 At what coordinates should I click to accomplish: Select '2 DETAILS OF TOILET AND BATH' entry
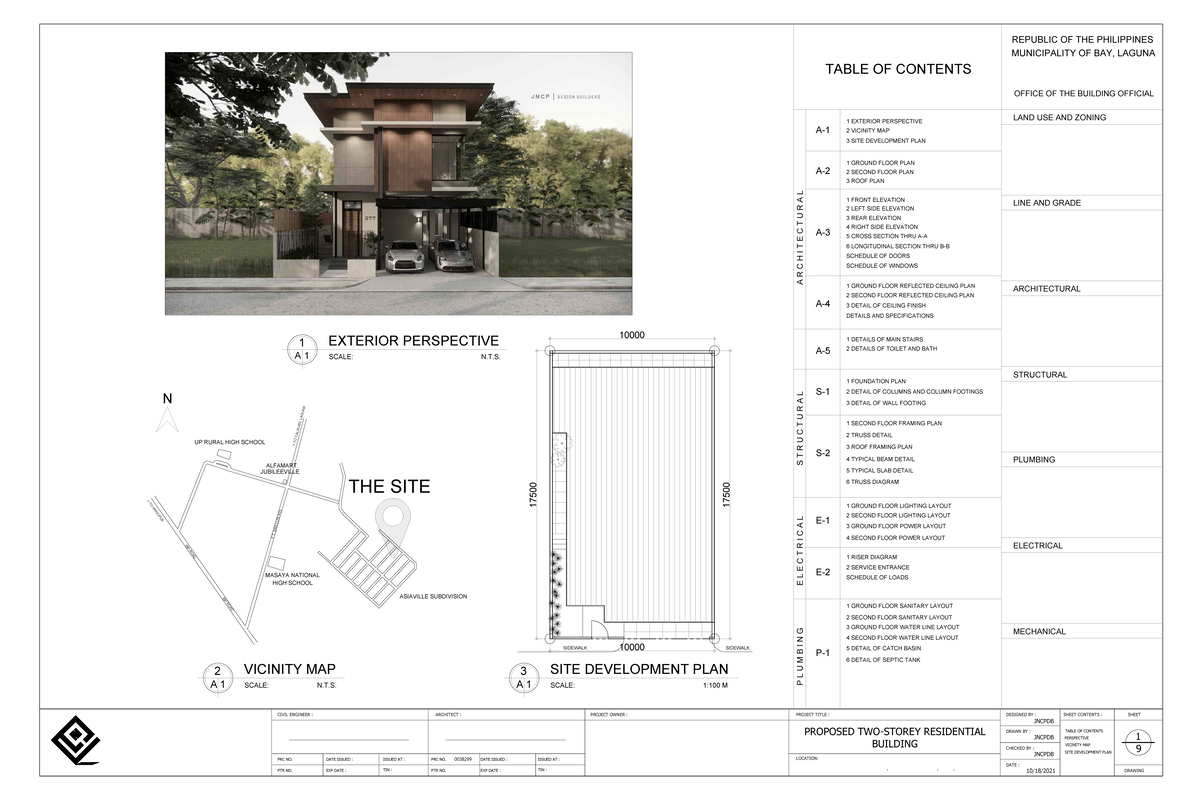tap(891, 349)
